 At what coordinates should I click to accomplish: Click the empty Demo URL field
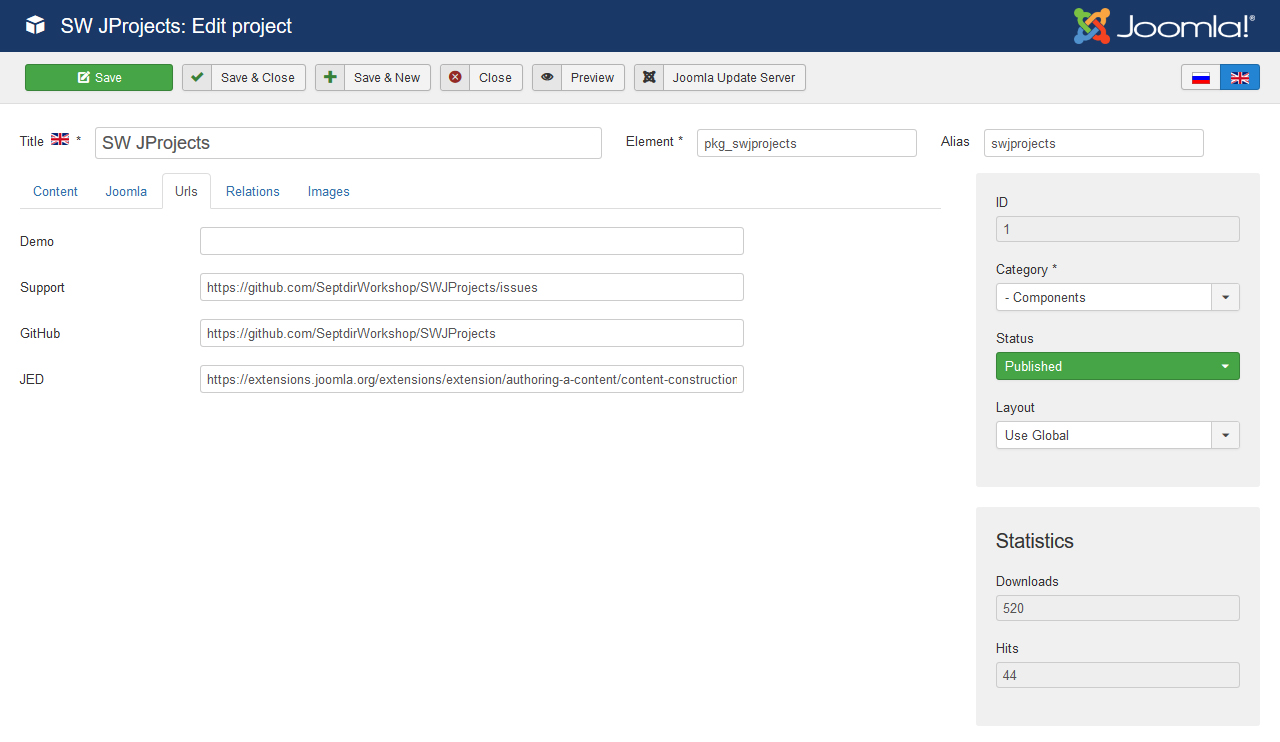[472, 241]
